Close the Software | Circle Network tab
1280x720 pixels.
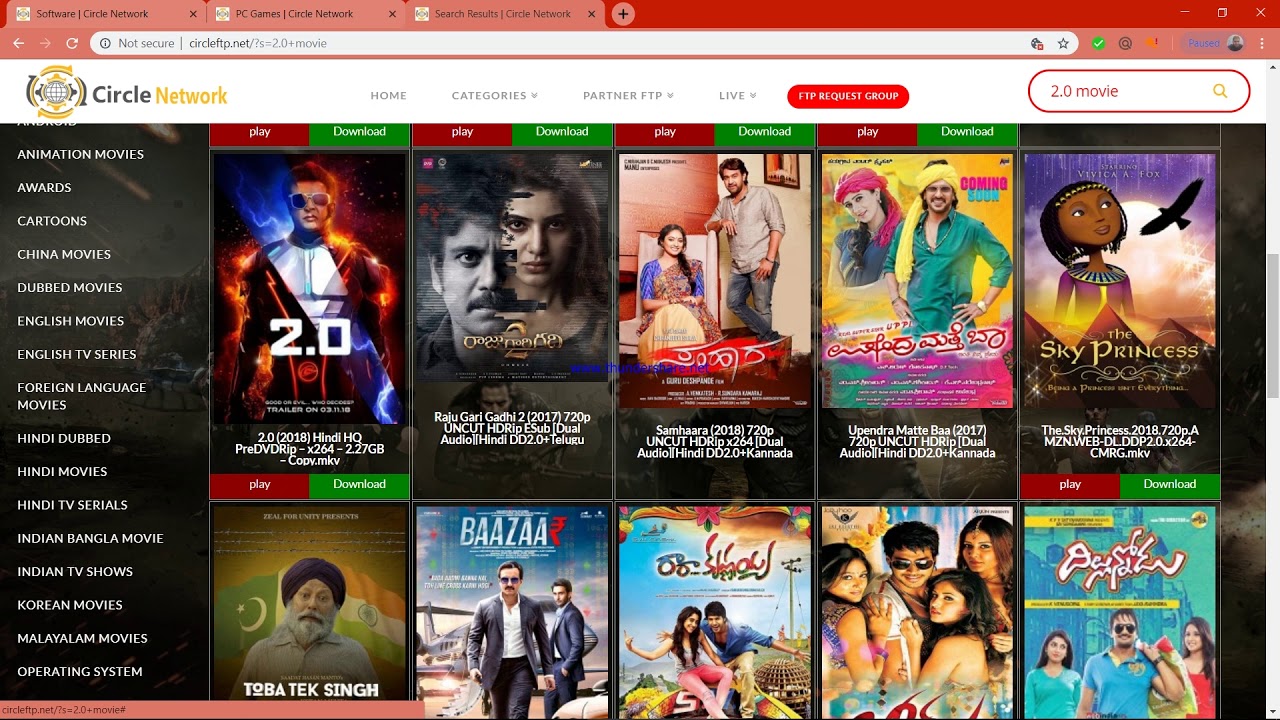coord(192,14)
